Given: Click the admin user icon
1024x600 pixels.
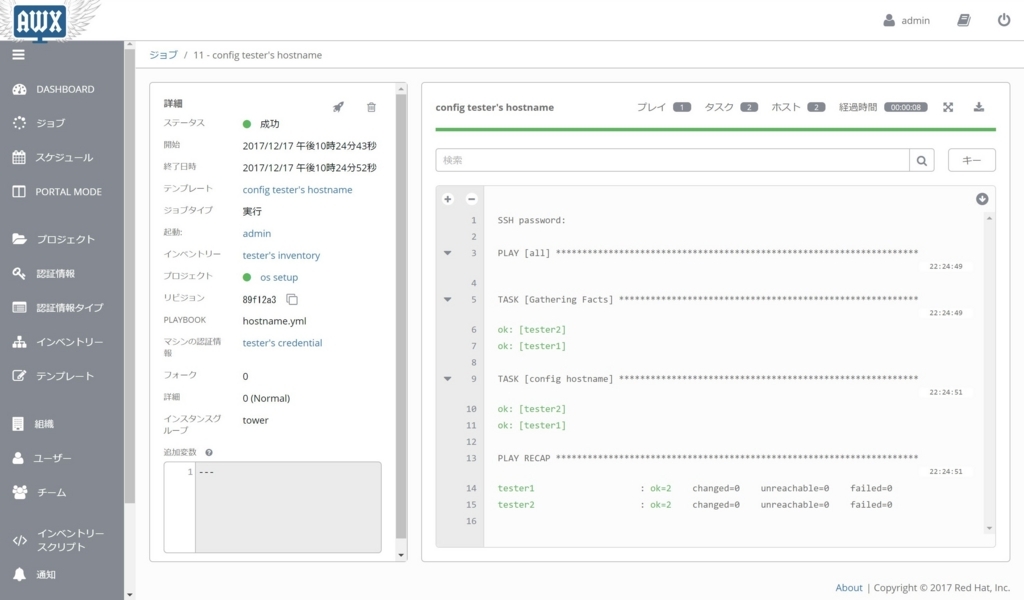Looking at the screenshot, I should coord(889,20).
